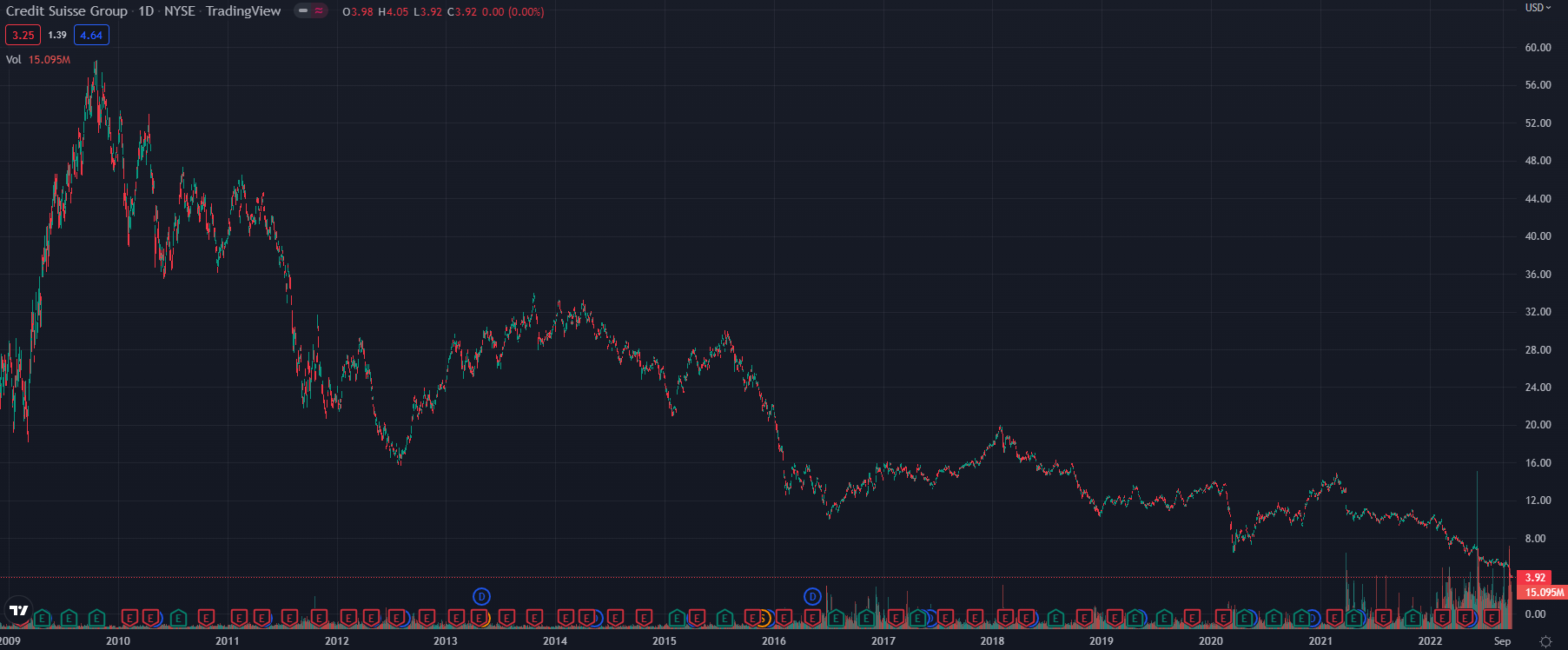This screenshot has width=1568, height=650.
Task: Click the NYSE exchange label
Action: (180, 11)
